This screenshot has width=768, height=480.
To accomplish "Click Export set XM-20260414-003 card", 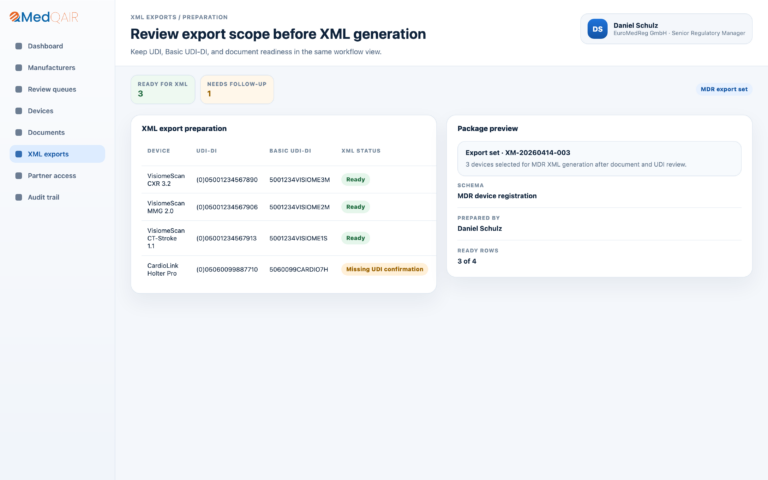I will pos(599,159).
